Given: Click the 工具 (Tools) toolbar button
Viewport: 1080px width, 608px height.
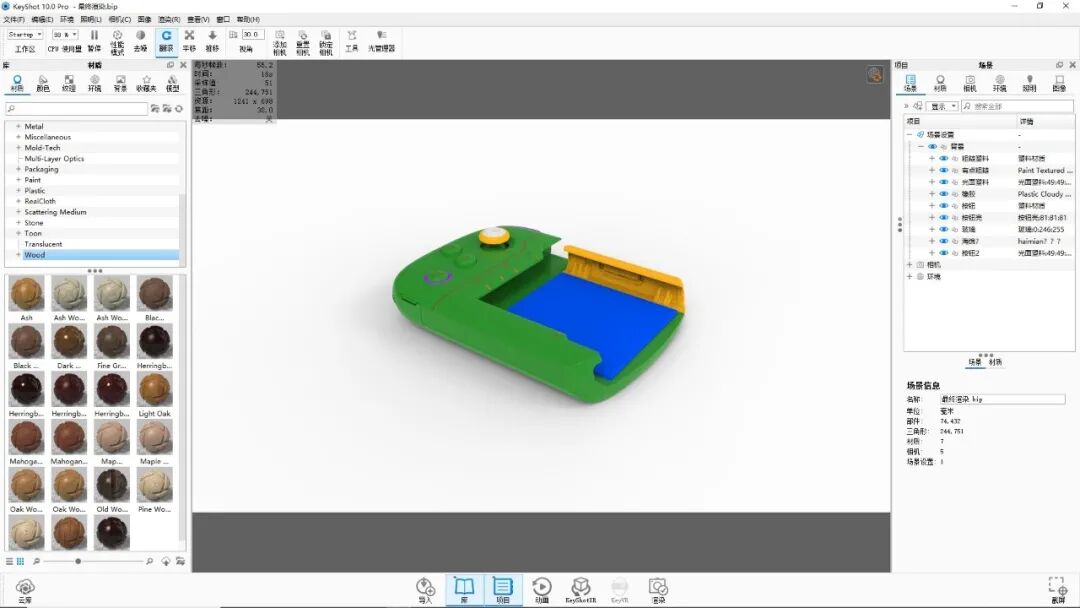Looking at the screenshot, I should point(351,38).
